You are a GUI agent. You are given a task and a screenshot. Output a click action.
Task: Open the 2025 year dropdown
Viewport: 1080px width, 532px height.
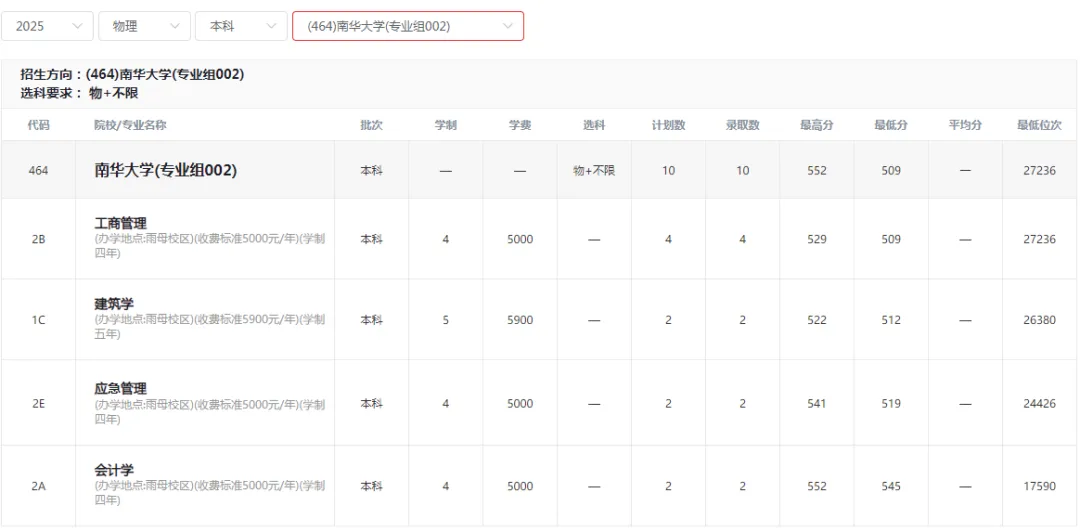click(47, 26)
